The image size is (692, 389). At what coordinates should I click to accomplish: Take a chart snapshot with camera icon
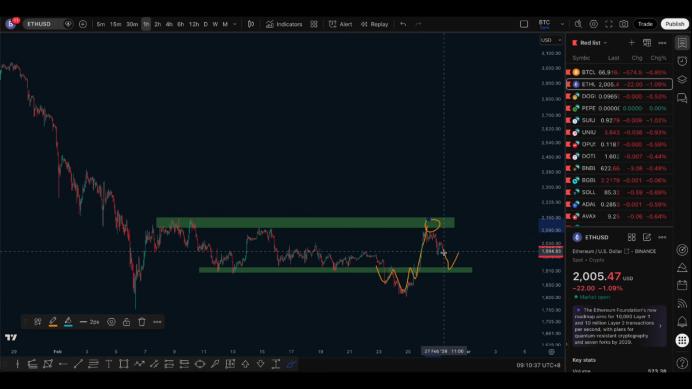(x=624, y=24)
